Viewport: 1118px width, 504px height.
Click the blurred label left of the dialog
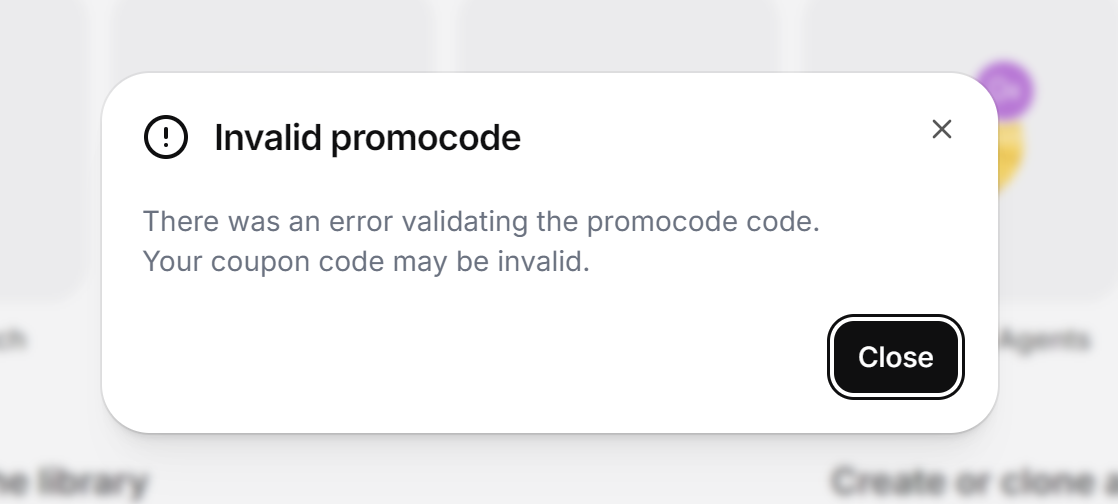13,339
